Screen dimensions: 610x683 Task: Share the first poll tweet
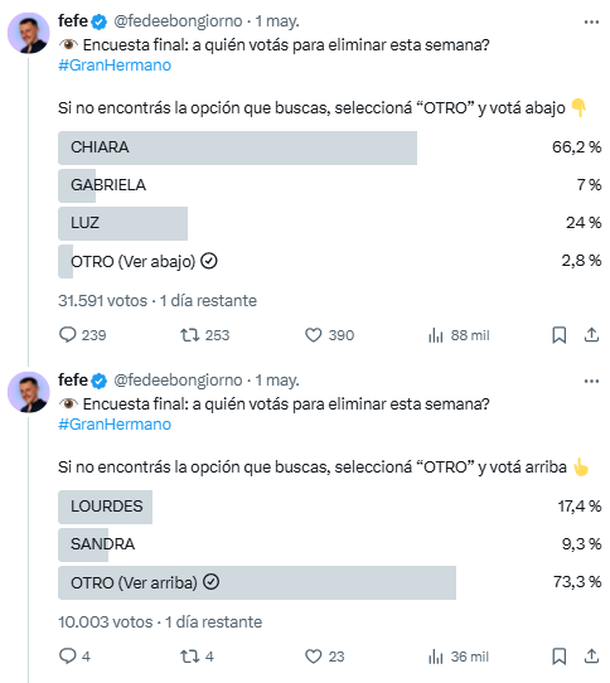(592, 335)
